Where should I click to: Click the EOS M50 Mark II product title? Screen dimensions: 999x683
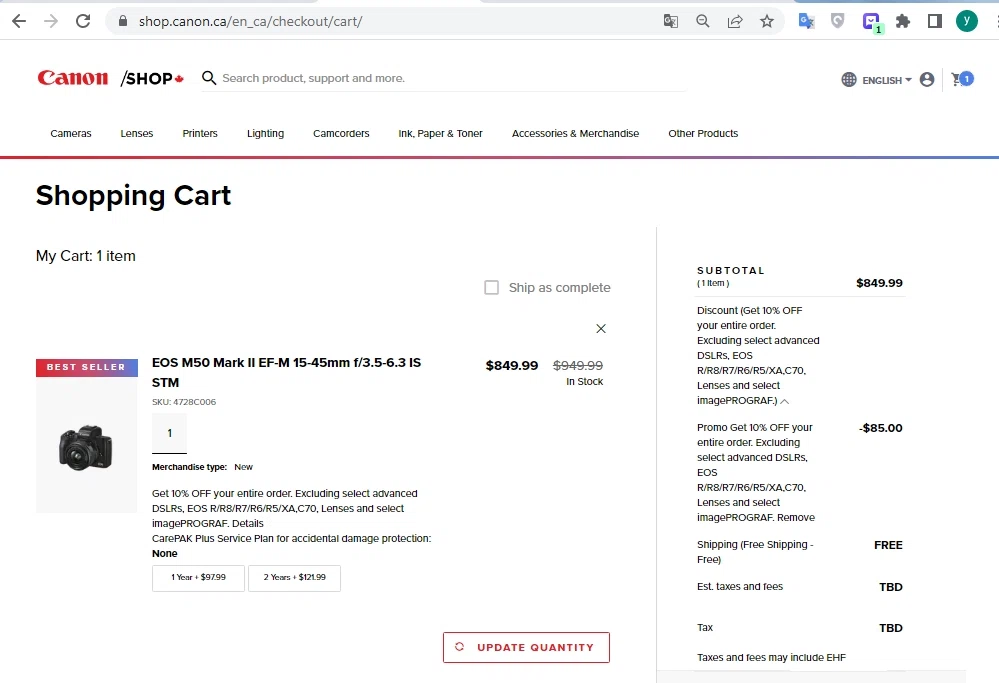coord(286,372)
